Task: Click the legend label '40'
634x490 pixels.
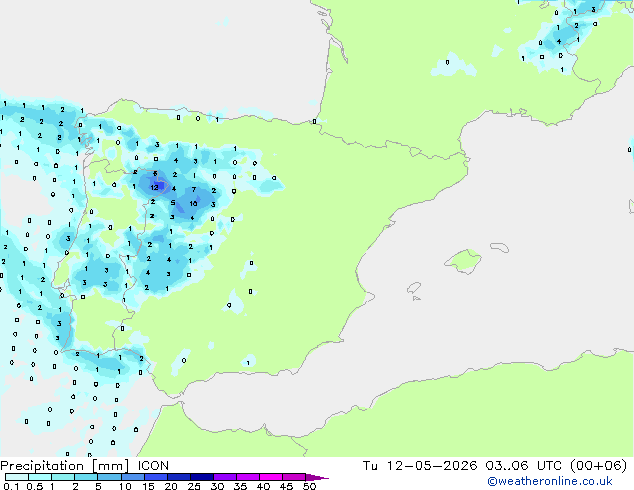Action: (x=264, y=486)
